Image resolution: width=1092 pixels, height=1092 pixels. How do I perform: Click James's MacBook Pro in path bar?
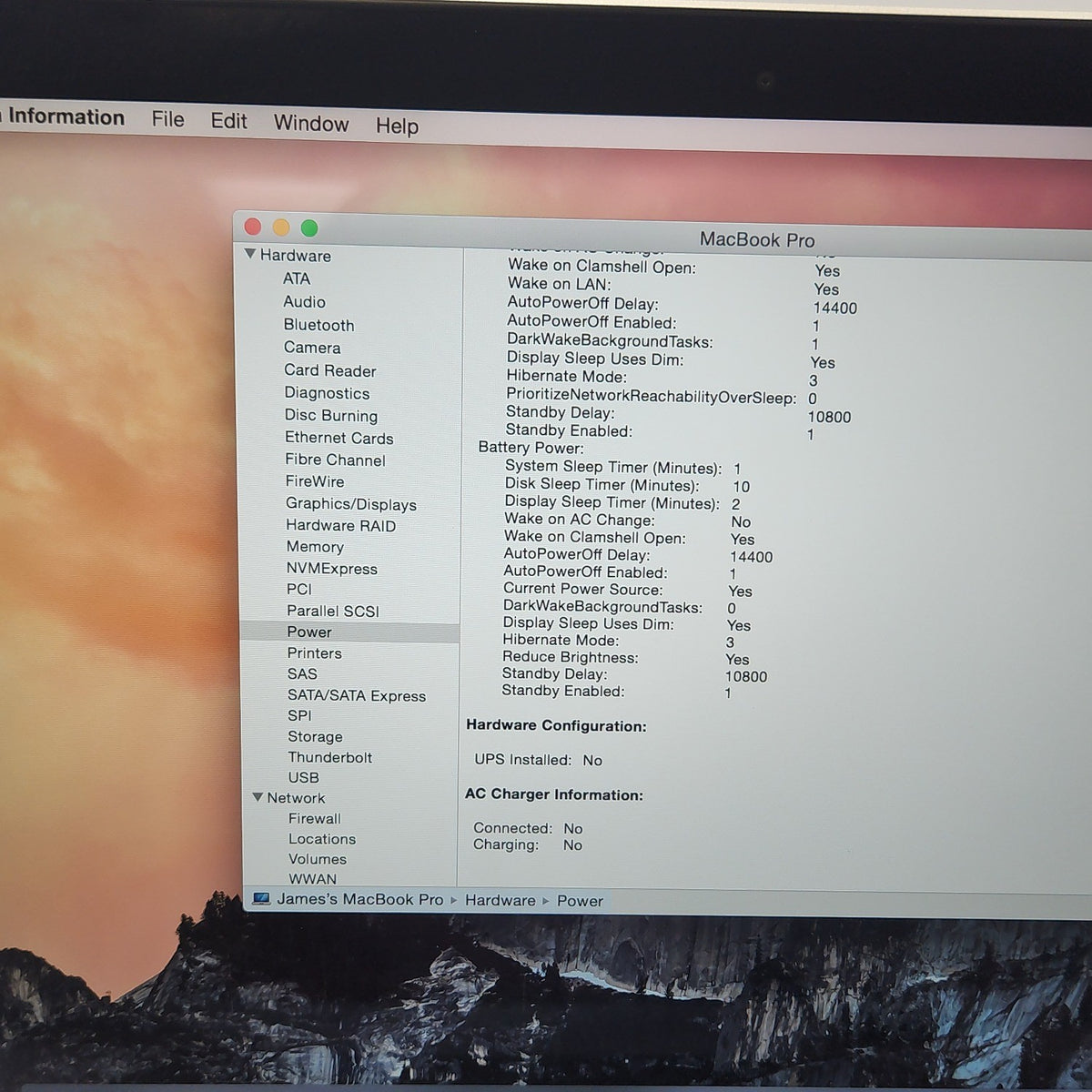[360, 899]
